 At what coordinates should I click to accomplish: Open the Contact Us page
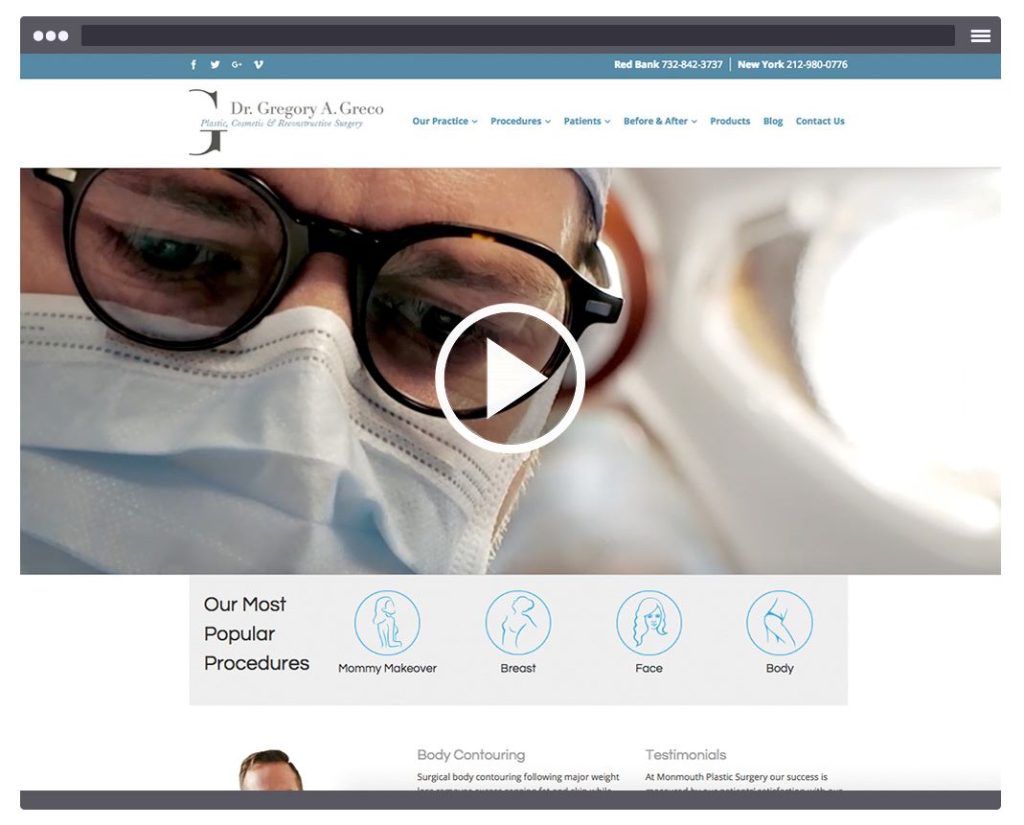[x=820, y=121]
